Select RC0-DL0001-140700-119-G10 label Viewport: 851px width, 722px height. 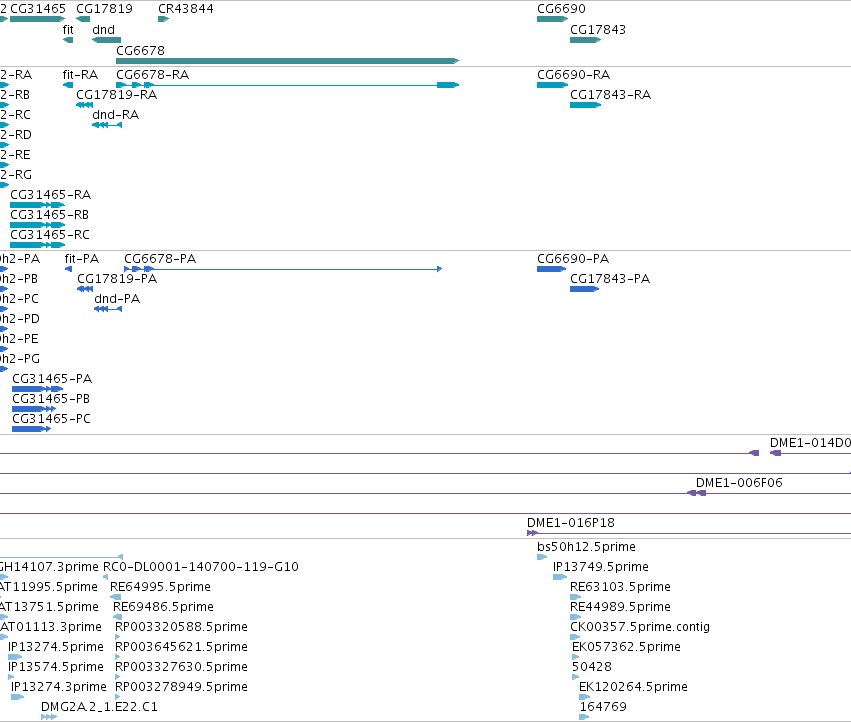[x=201, y=567]
